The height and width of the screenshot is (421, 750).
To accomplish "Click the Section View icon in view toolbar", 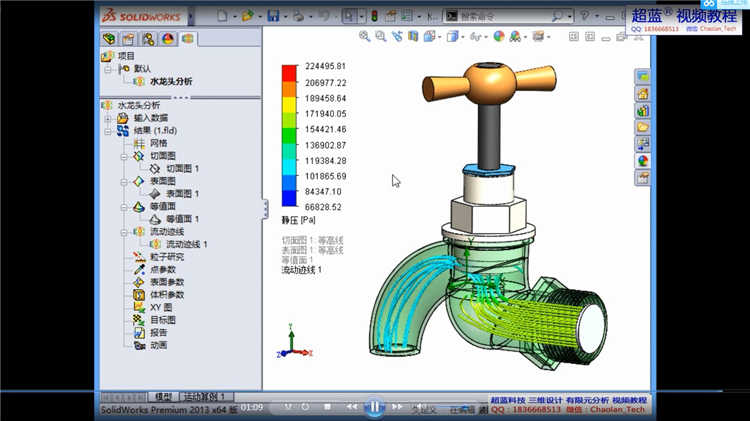I will click(x=413, y=36).
